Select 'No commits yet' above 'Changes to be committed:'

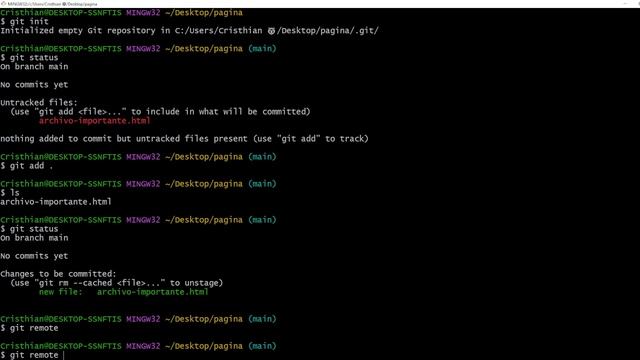click(x=34, y=256)
